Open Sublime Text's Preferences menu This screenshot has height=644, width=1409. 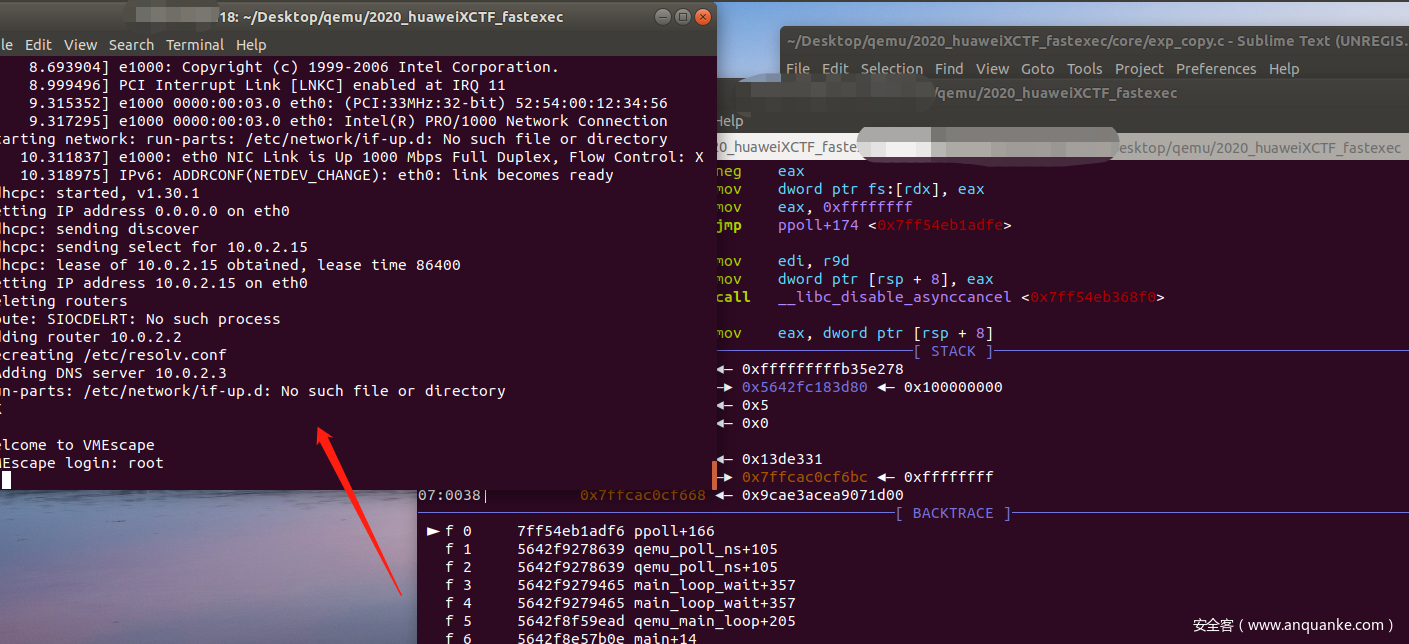coord(1216,69)
